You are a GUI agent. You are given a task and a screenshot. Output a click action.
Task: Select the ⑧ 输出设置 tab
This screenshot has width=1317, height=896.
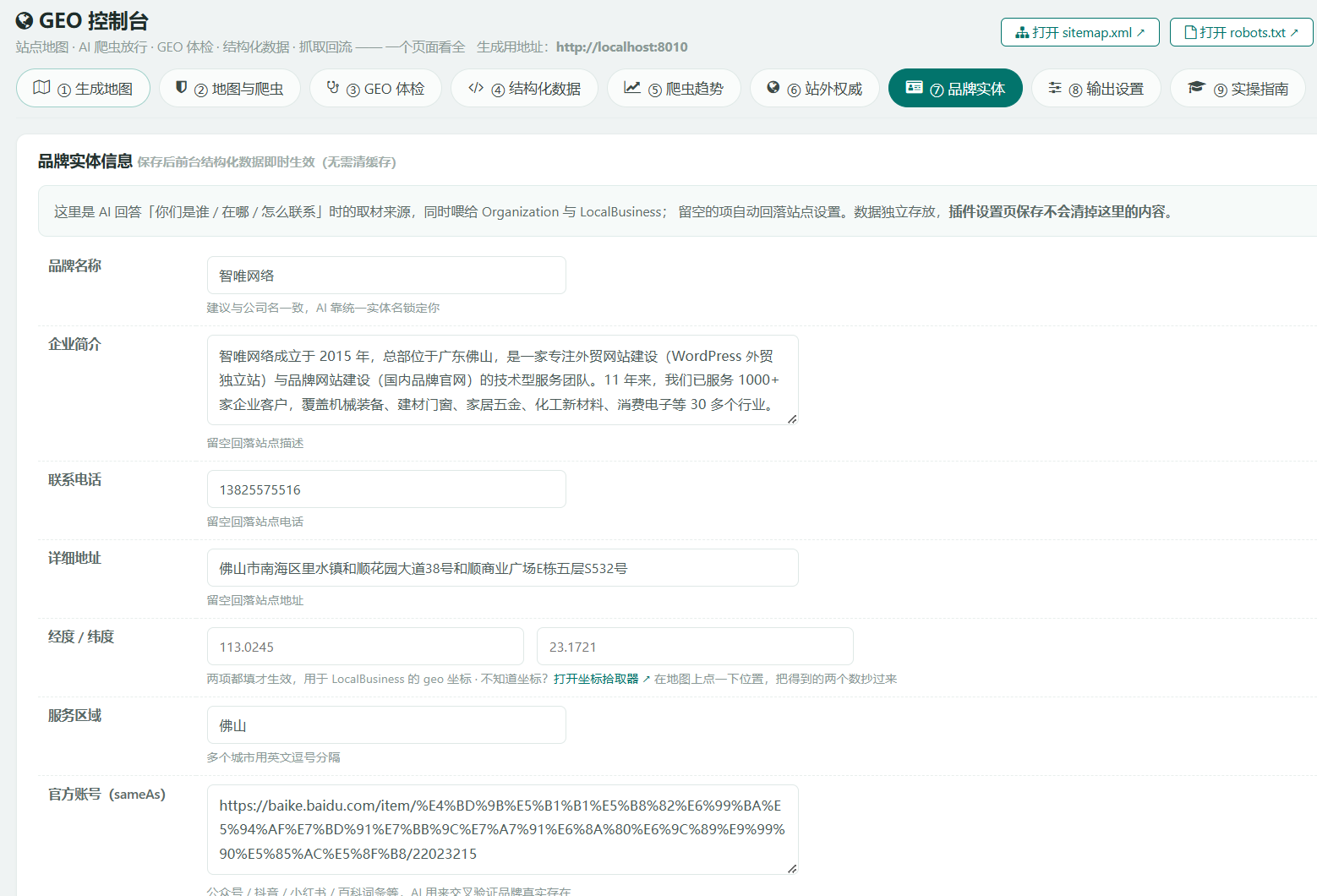click(1096, 88)
